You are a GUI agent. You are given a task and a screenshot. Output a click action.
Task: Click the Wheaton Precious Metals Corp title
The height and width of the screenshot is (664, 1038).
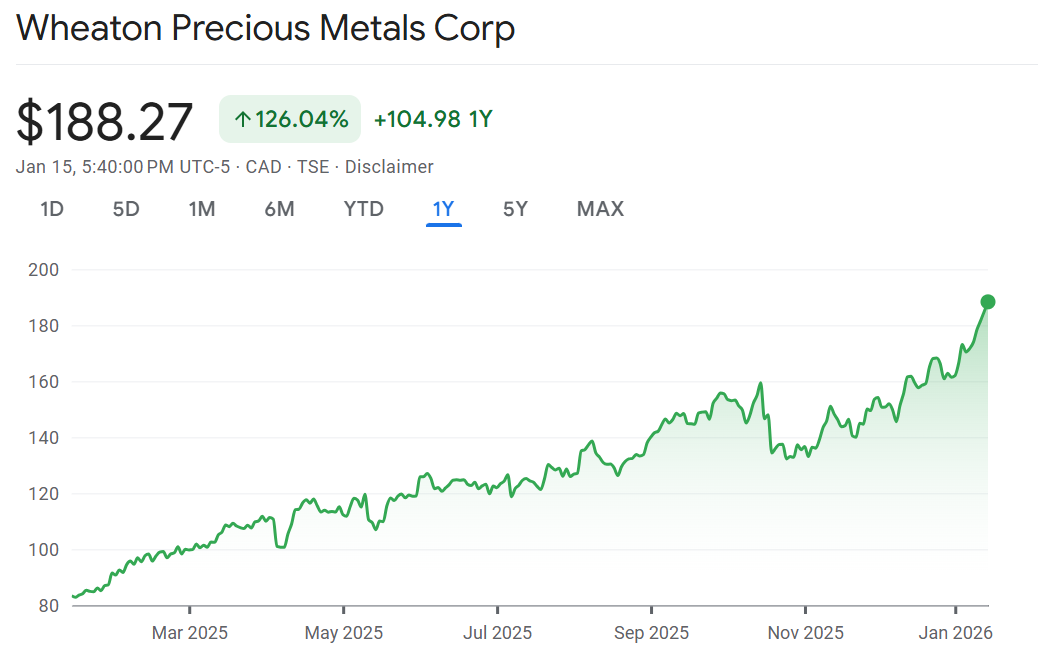pyautogui.click(x=265, y=28)
